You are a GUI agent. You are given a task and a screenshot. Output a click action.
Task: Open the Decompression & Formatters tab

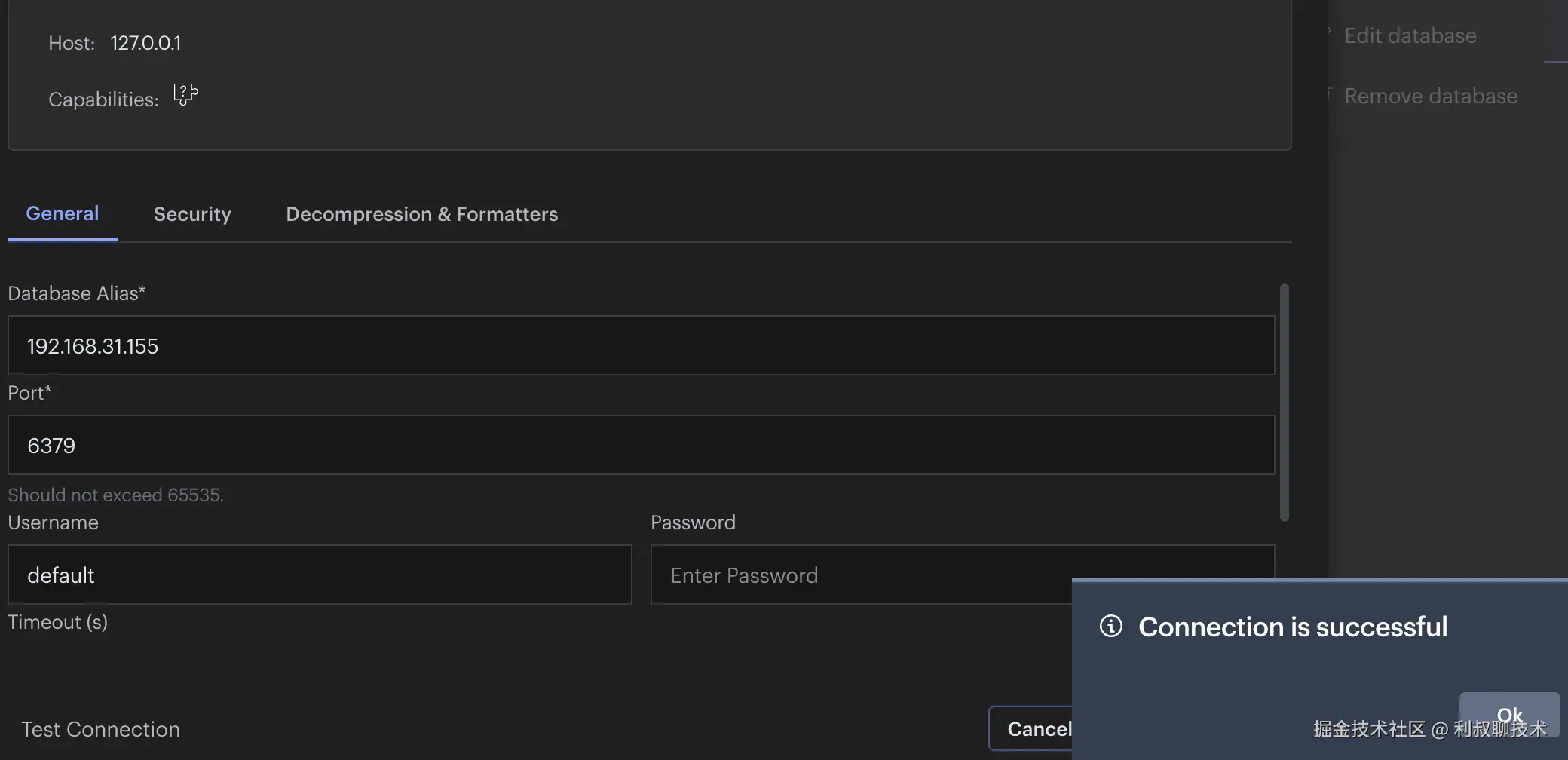pos(422,215)
